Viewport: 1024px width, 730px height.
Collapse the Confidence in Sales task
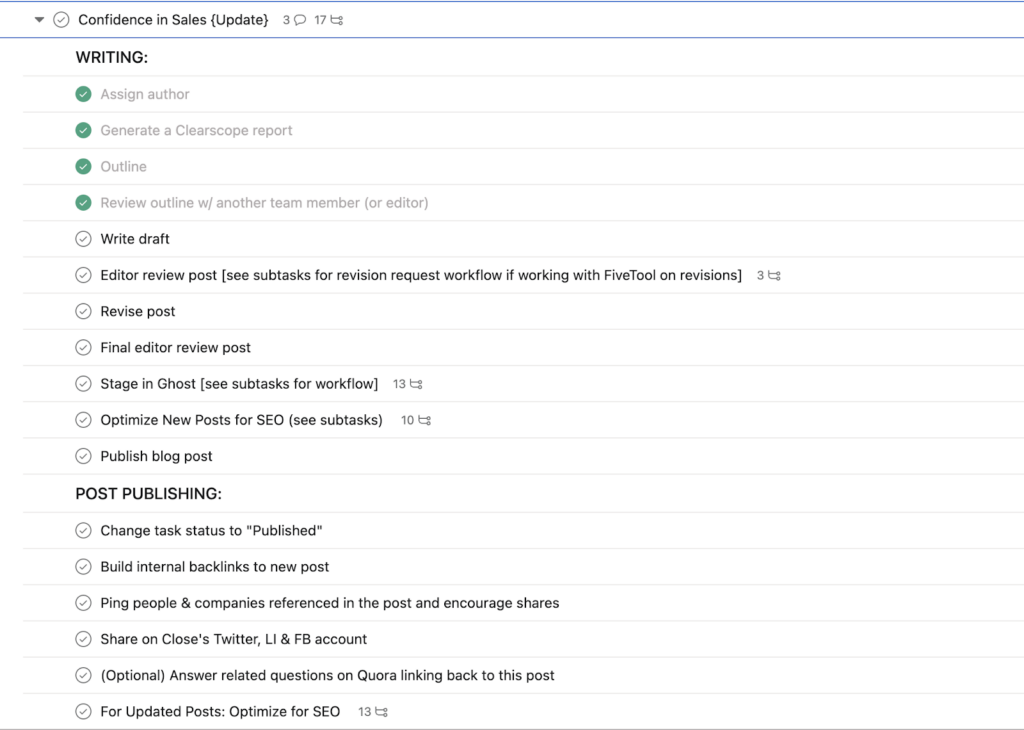[39, 20]
